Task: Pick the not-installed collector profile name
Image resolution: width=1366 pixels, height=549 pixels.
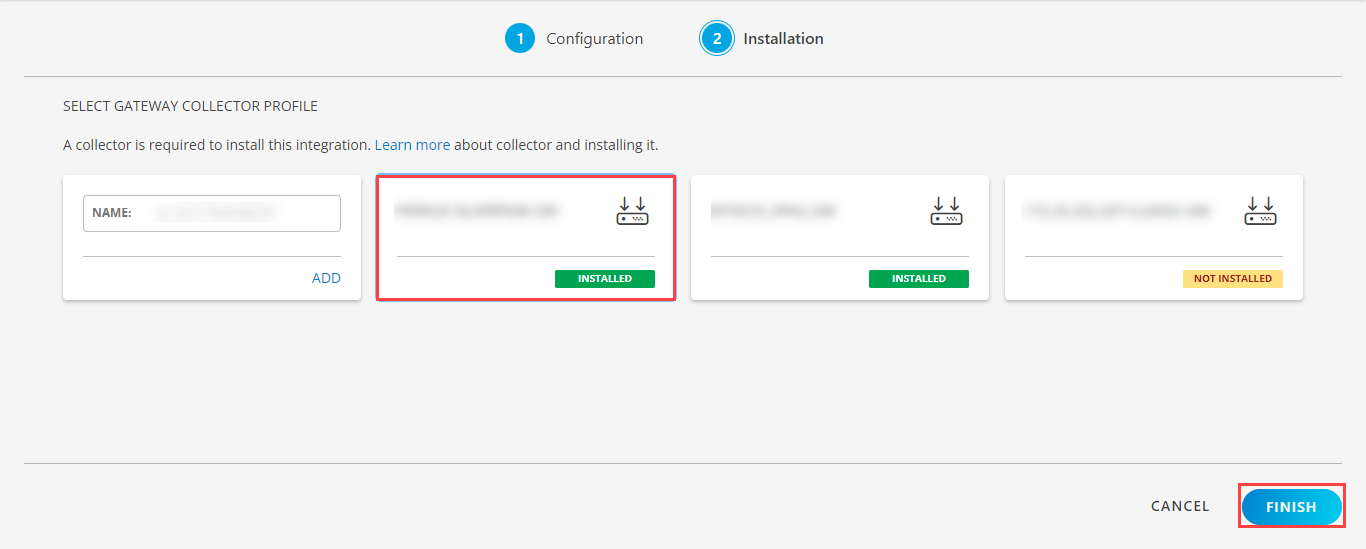Action: pos(1116,211)
